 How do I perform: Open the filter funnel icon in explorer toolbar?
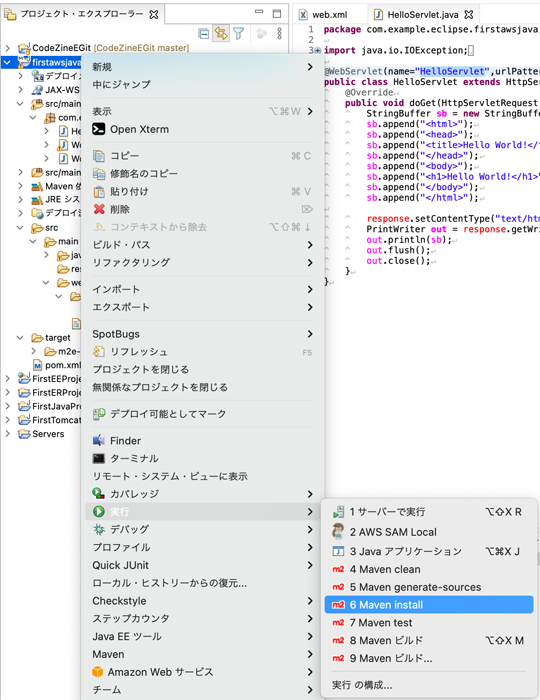point(239,33)
